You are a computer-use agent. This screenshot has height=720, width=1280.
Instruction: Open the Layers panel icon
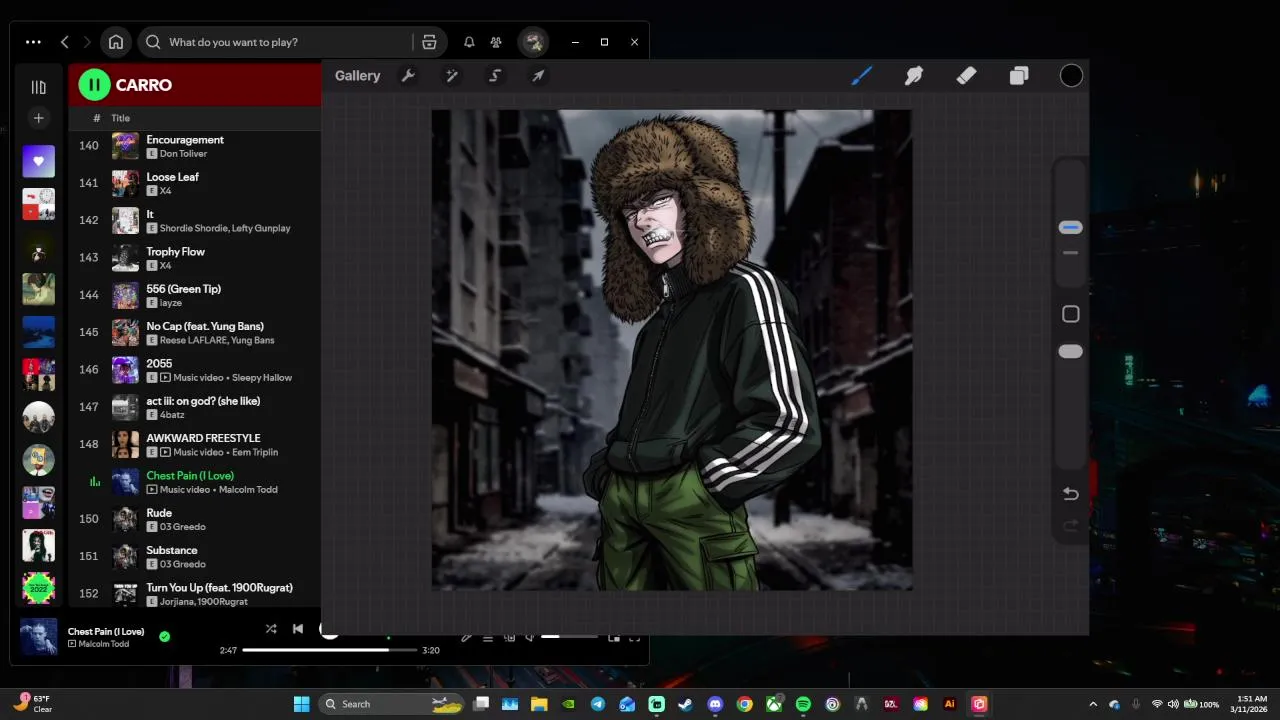1019,76
